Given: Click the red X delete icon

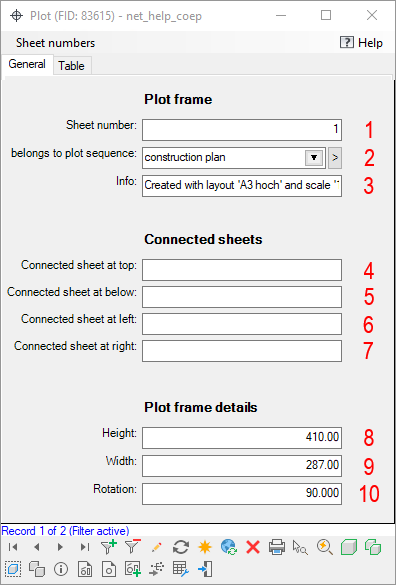Looking at the screenshot, I should (x=253, y=547).
